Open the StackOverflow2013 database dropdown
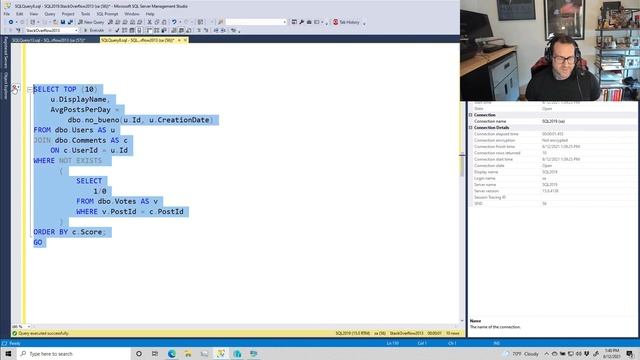 [51, 30]
